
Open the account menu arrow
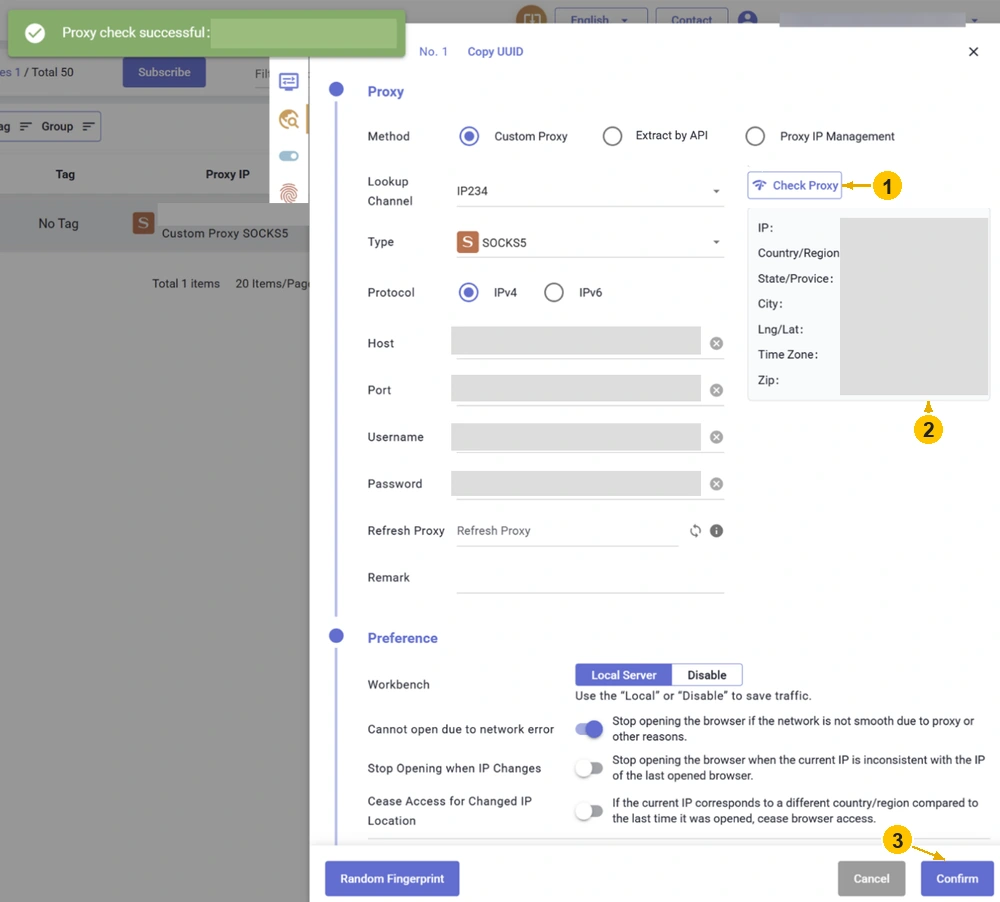coord(974,20)
